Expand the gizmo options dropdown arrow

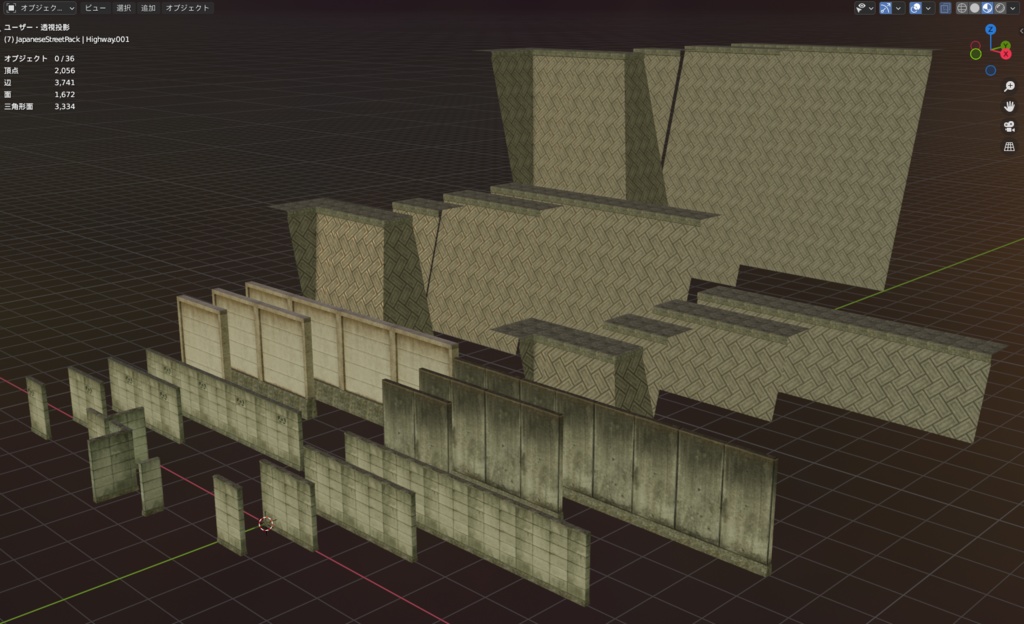click(899, 8)
